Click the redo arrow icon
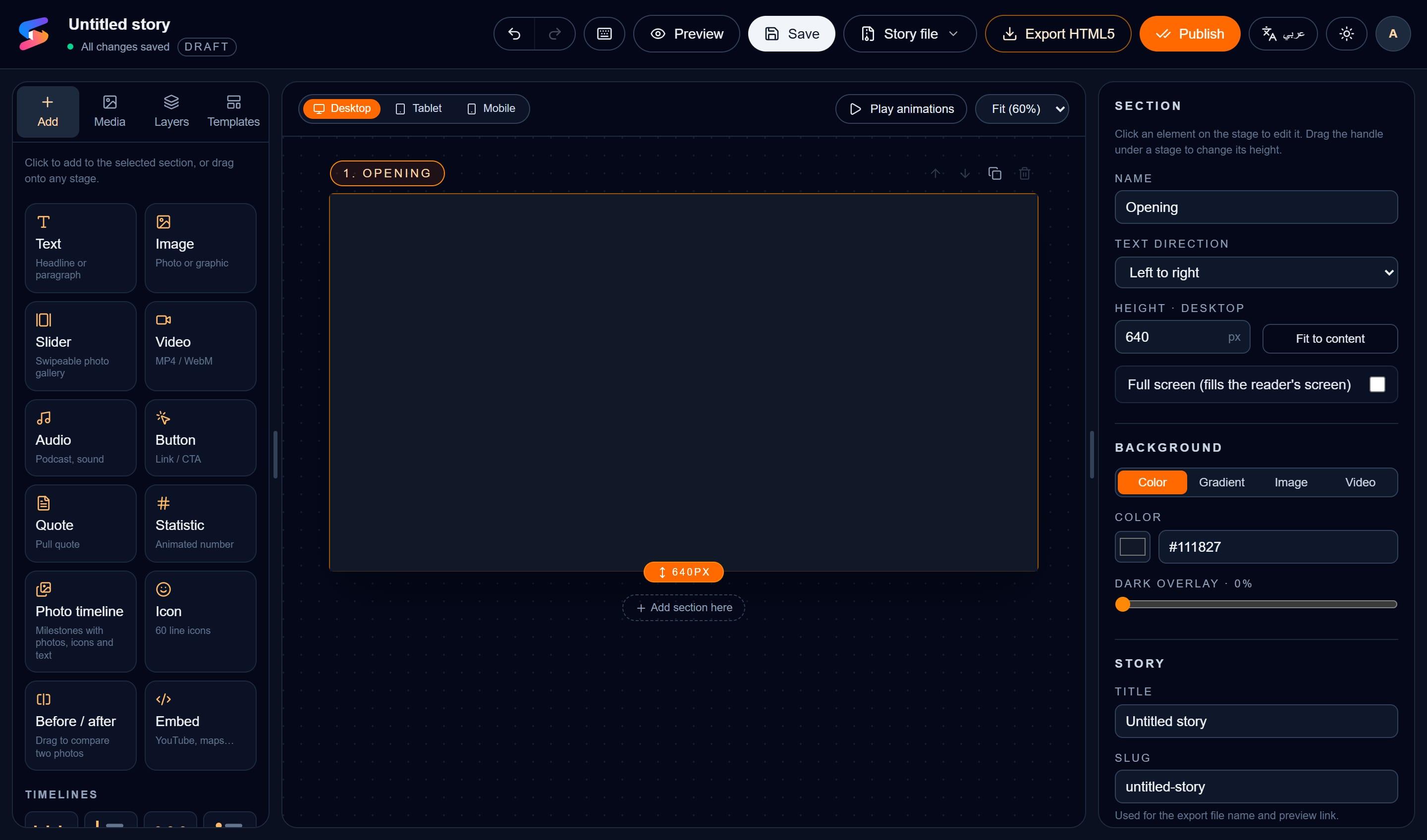This screenshot has height=840, width=1427. click(x=555, y=34)
